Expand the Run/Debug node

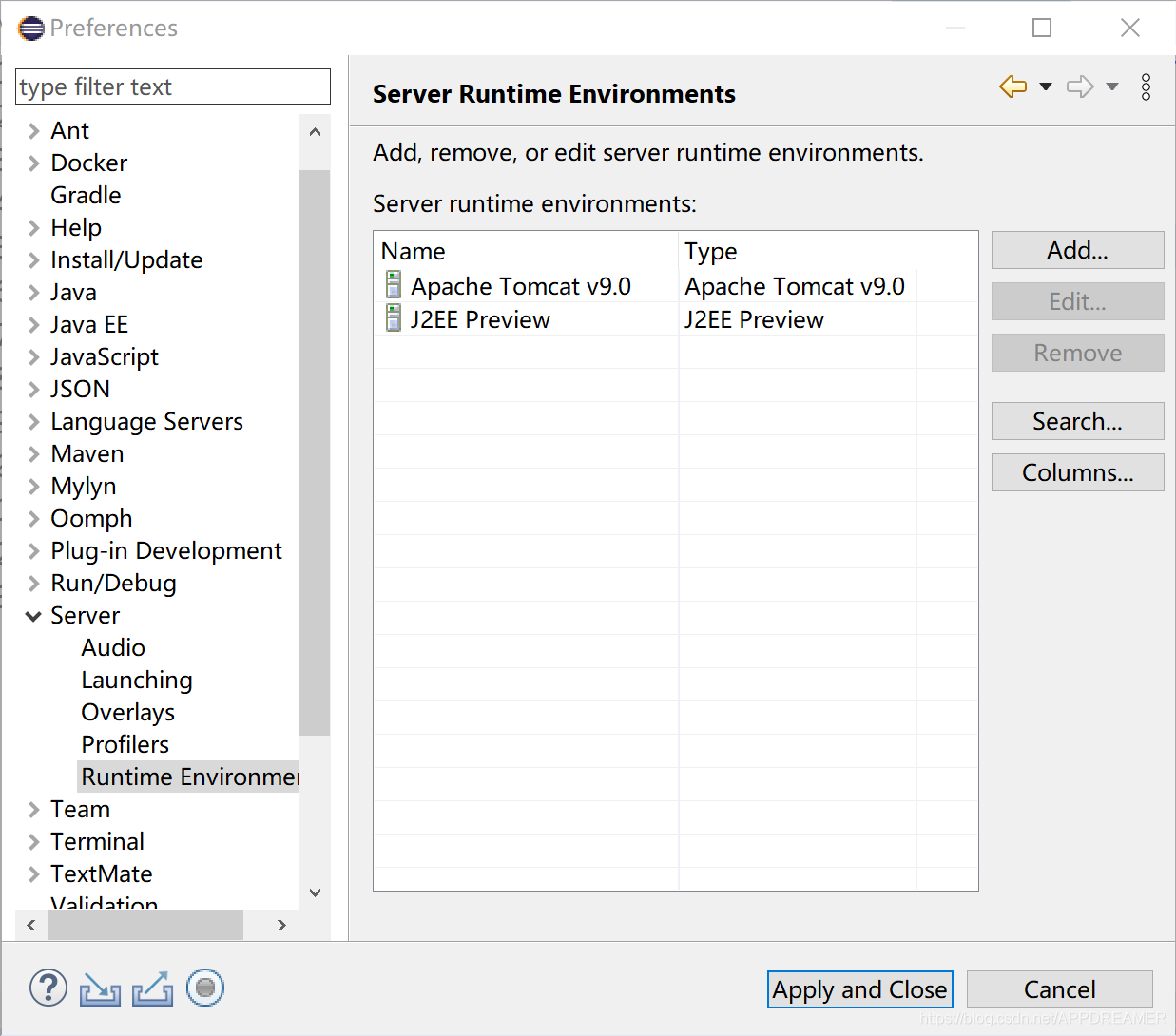coord(33,583)
